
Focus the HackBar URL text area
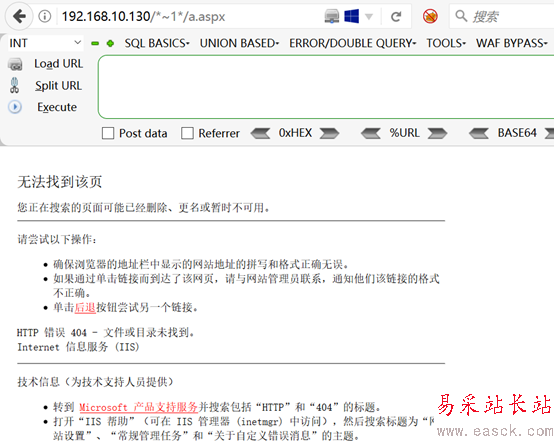326,87
